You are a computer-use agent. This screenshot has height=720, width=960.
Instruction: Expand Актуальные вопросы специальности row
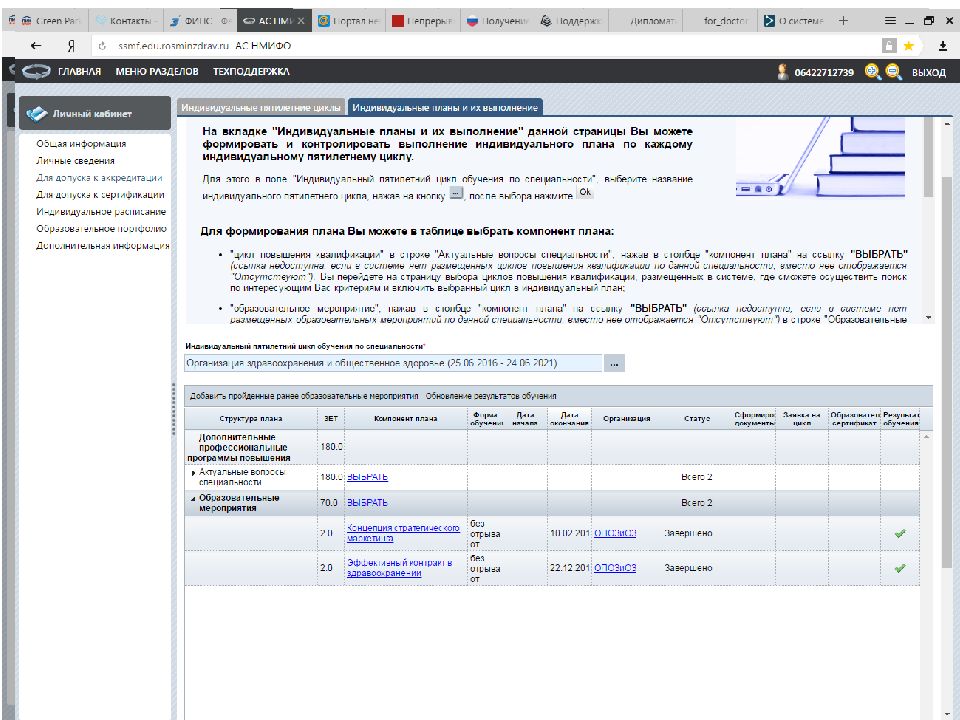coord(193,473)
